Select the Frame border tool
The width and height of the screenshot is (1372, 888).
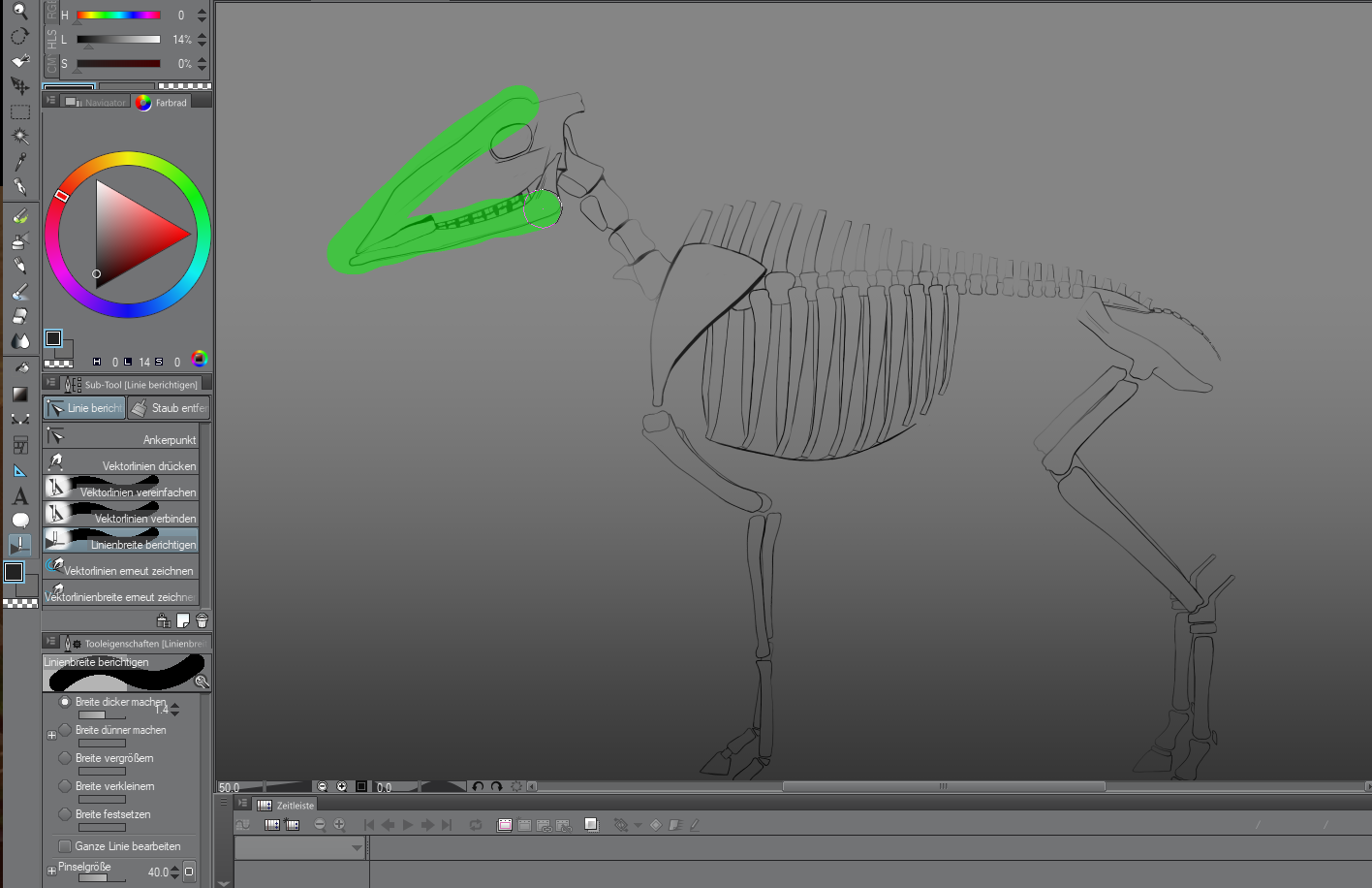coord(19,445)
